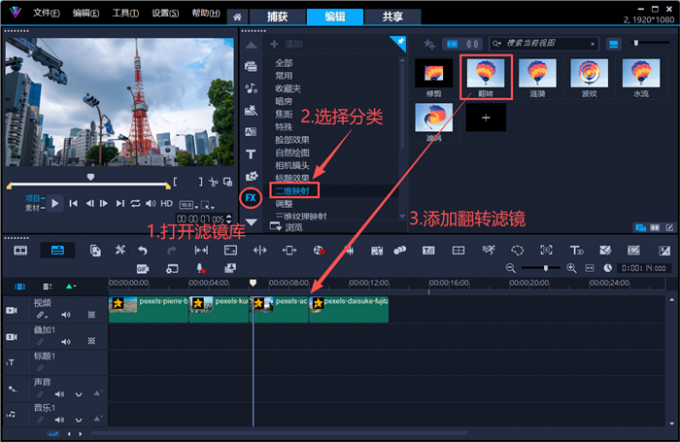Click the search current view field
This screenshot has width=680, height=442.
tap(544, 44)
